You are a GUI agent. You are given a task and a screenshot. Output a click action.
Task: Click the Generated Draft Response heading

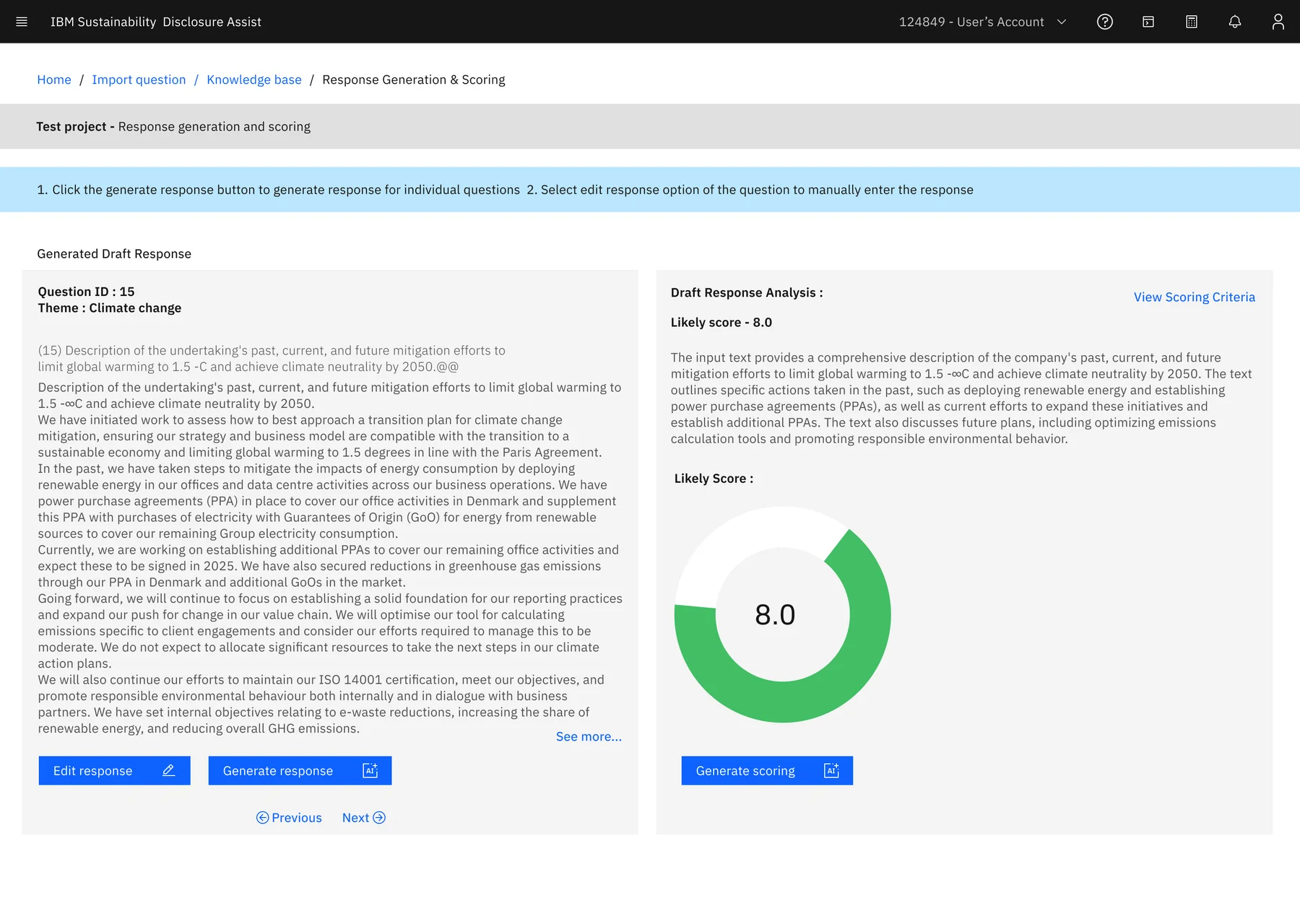114,254
